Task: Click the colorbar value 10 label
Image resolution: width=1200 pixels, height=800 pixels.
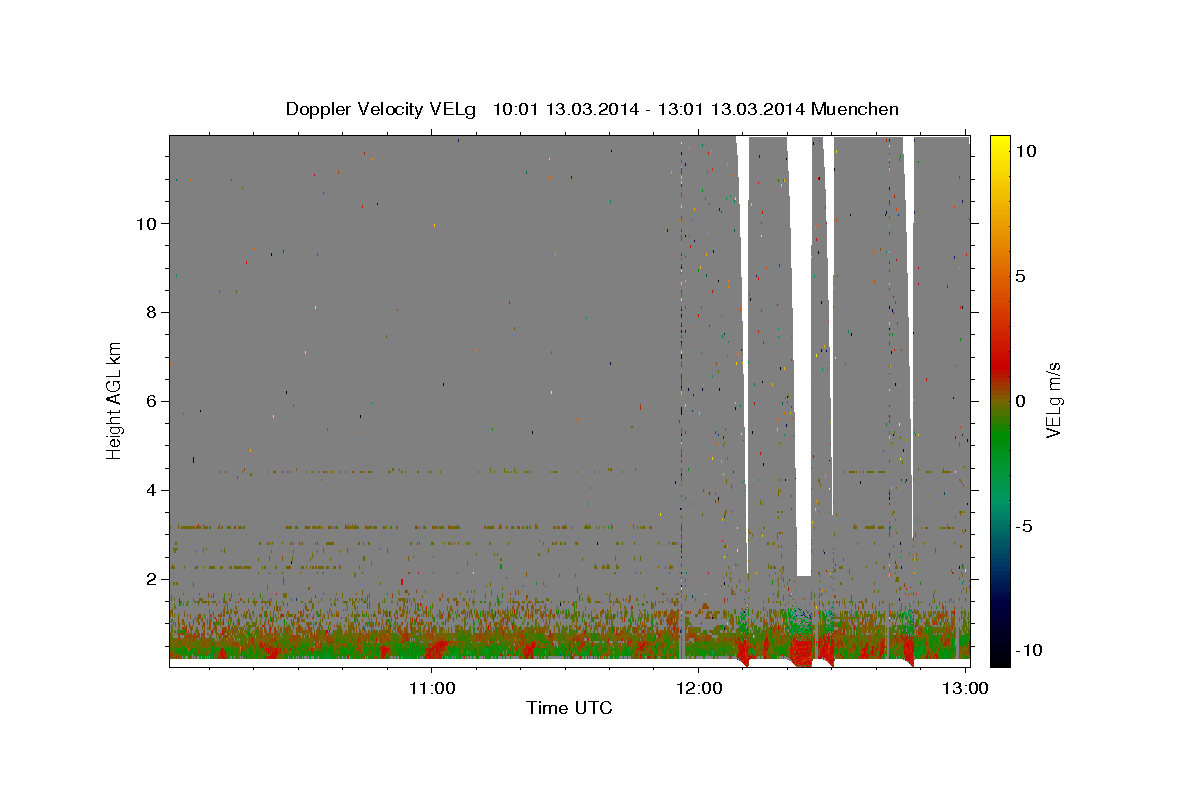Action: pyautogui.click(x=1025, y=150)
